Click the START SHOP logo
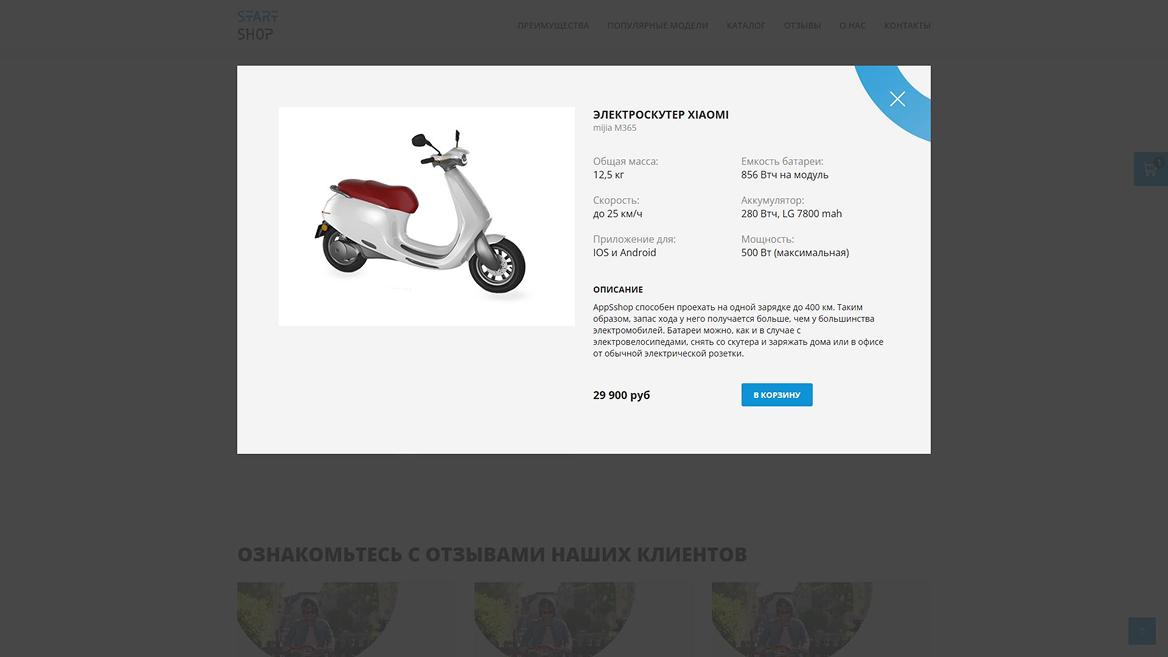This screenshot has width=1168, height=657. click(x=258, y=25)
